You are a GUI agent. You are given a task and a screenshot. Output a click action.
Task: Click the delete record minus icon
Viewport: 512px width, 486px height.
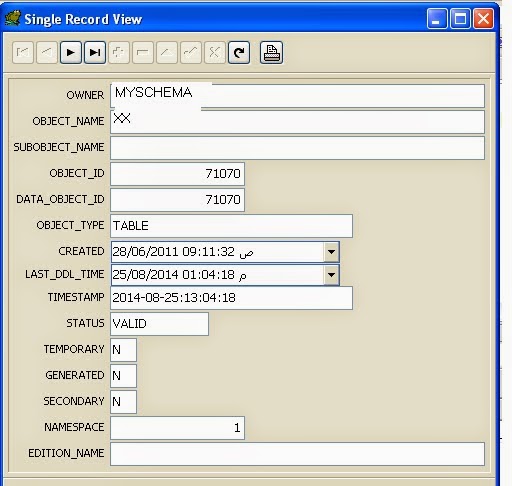pyautogui.click(x=143, y=52)
